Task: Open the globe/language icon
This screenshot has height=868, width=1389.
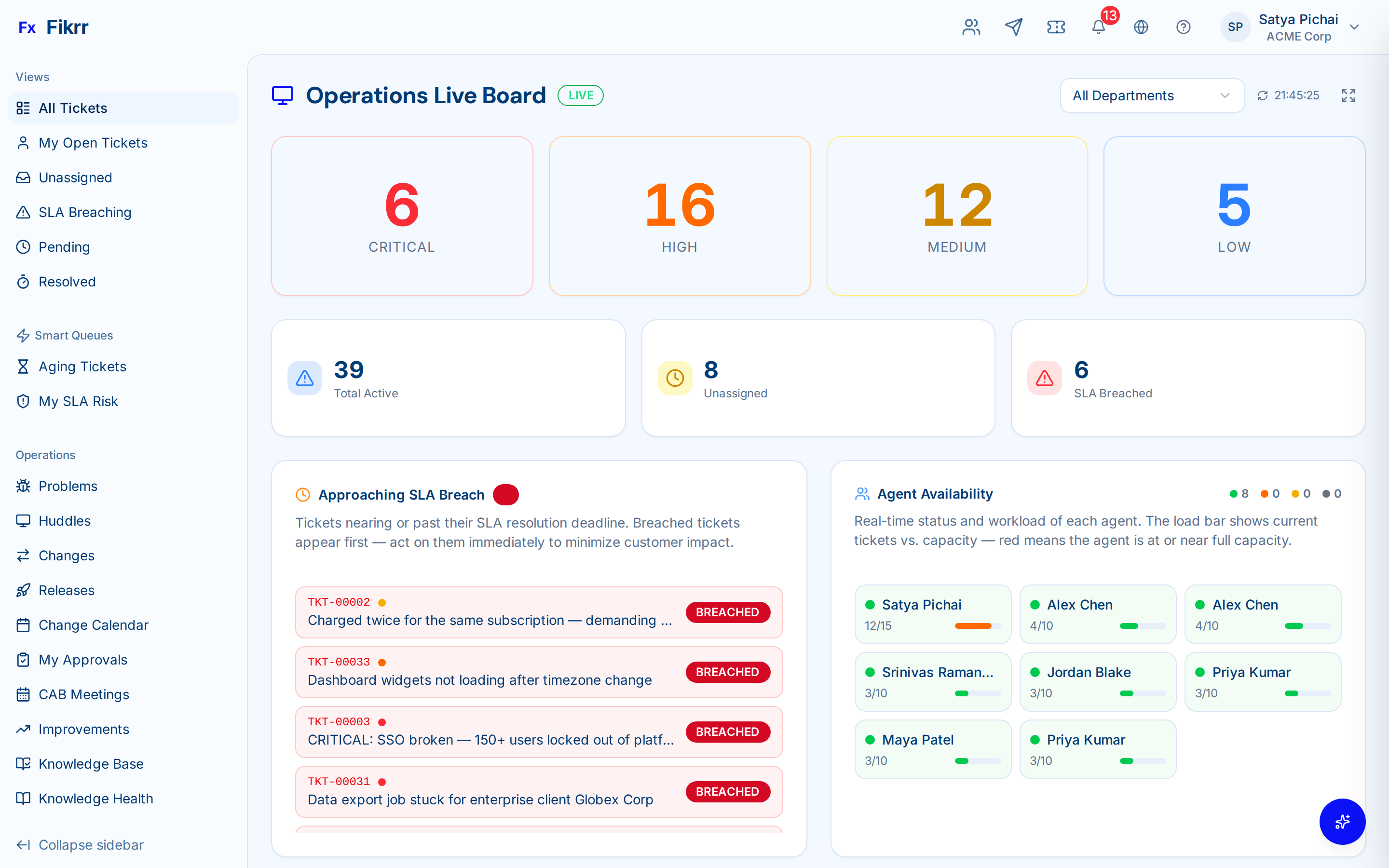Action: [x=1141, y=27]
